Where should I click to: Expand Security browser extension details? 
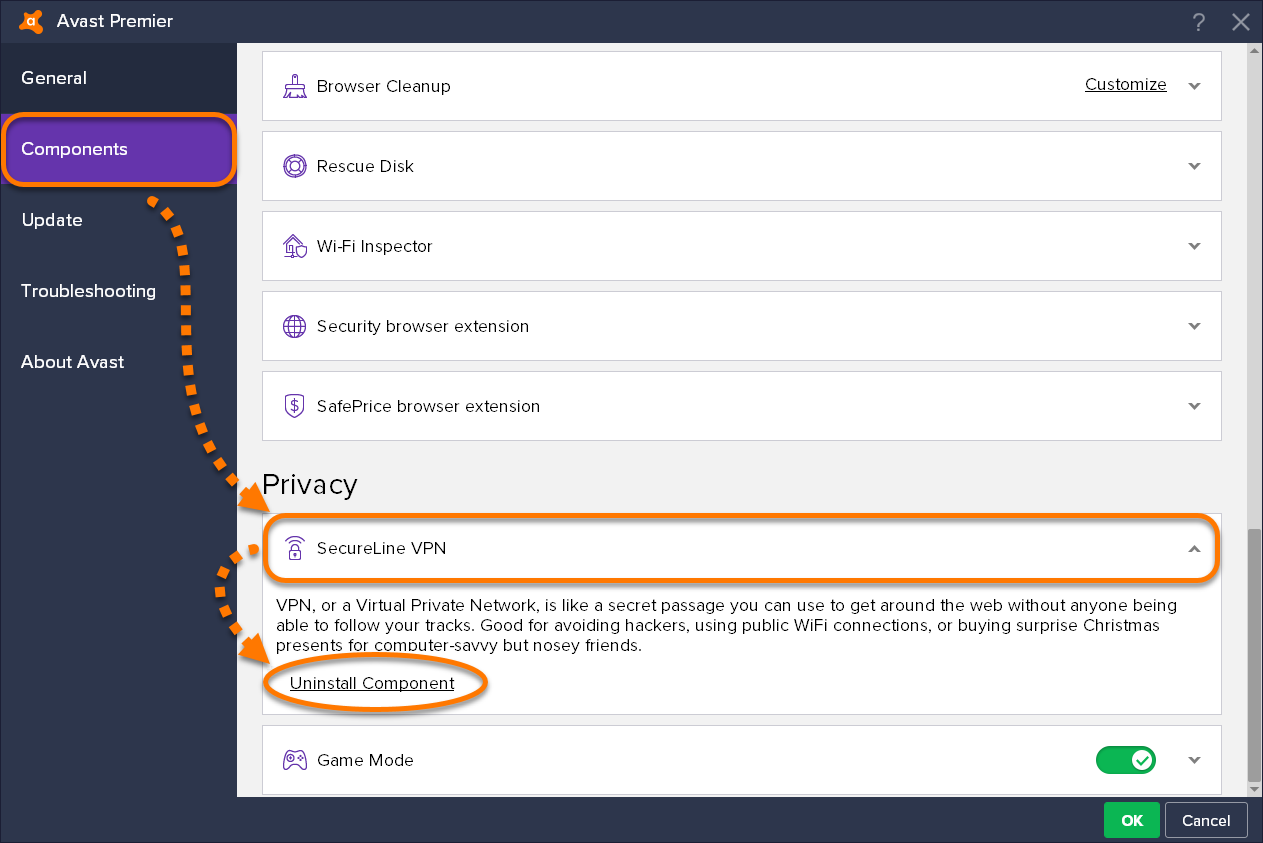(1194, 326)
